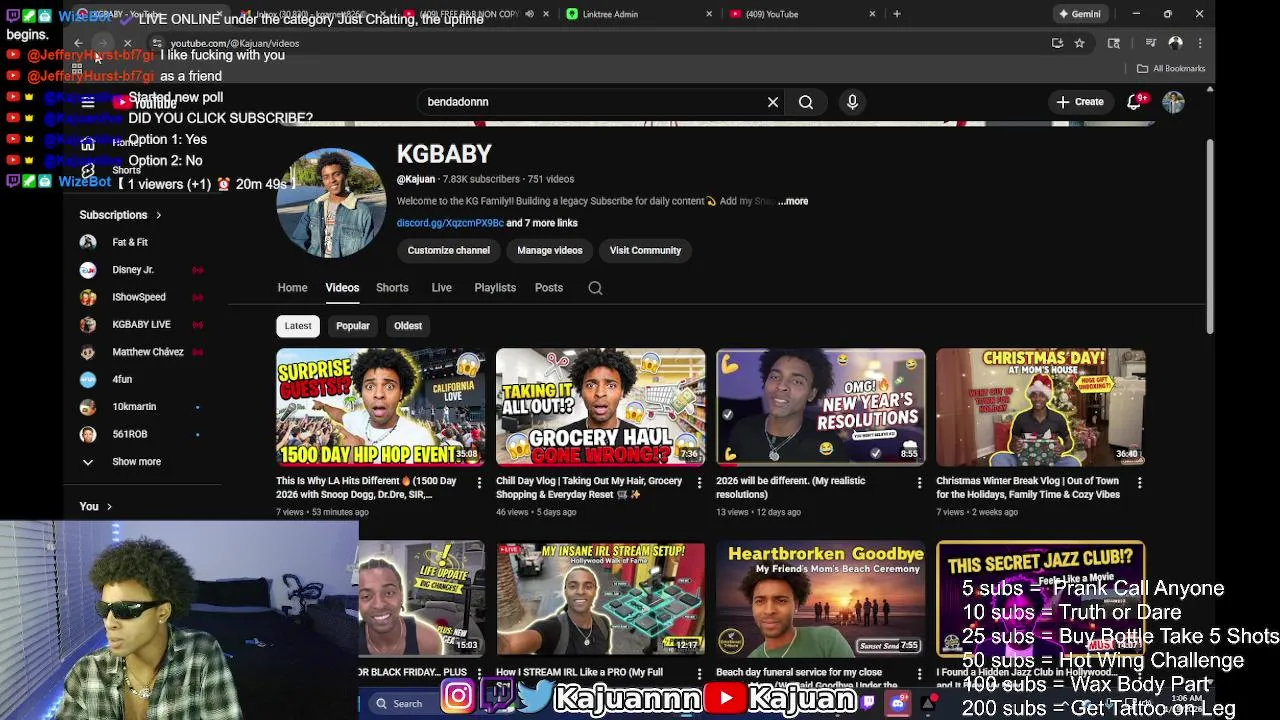Select the Oldest filter chip
This screenshot has width=1280, height=720.
[x=408, y=326]
